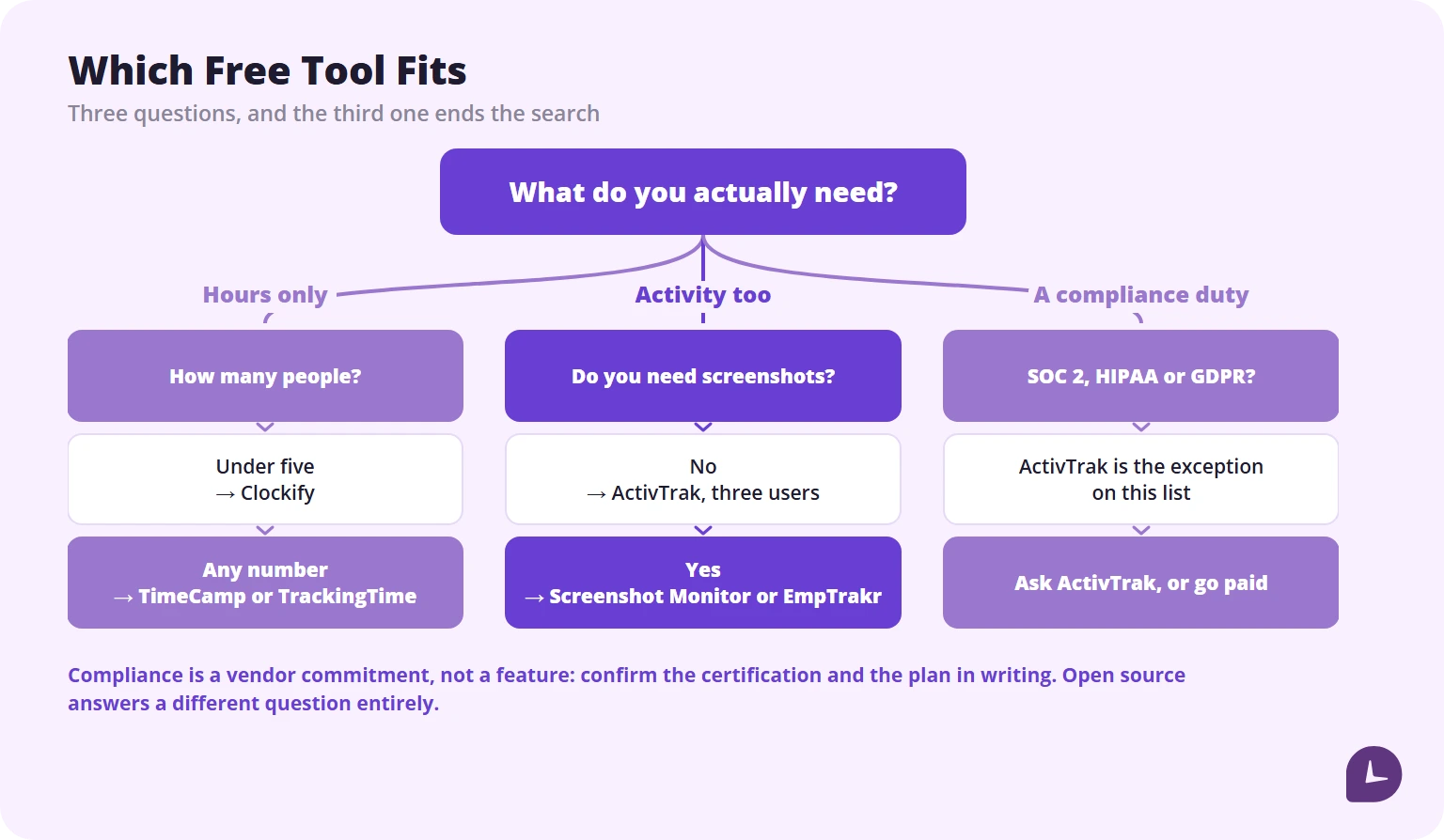Screen dimensions: 1444x840
Task: Click 'ActivTrak is the exception on this list' card
Action: [1140, 479]
